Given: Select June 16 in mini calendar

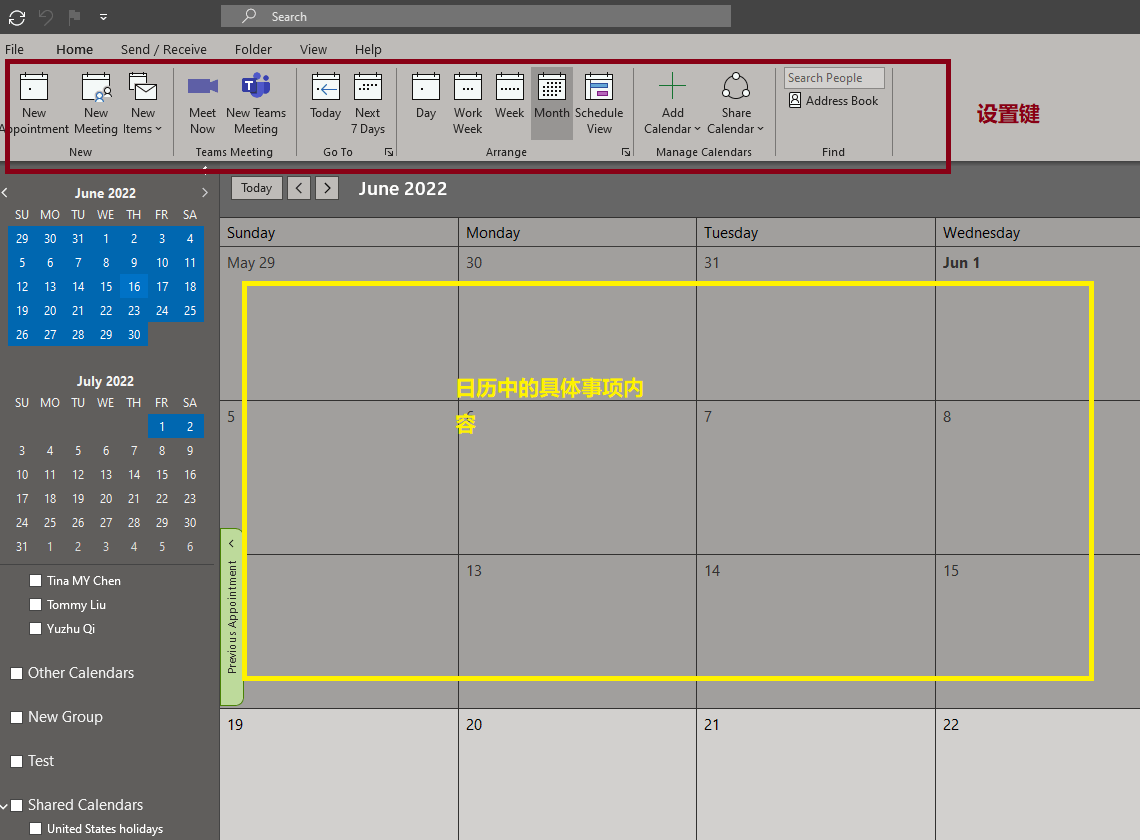Looking at the screenshot, I should pos(135,287).
